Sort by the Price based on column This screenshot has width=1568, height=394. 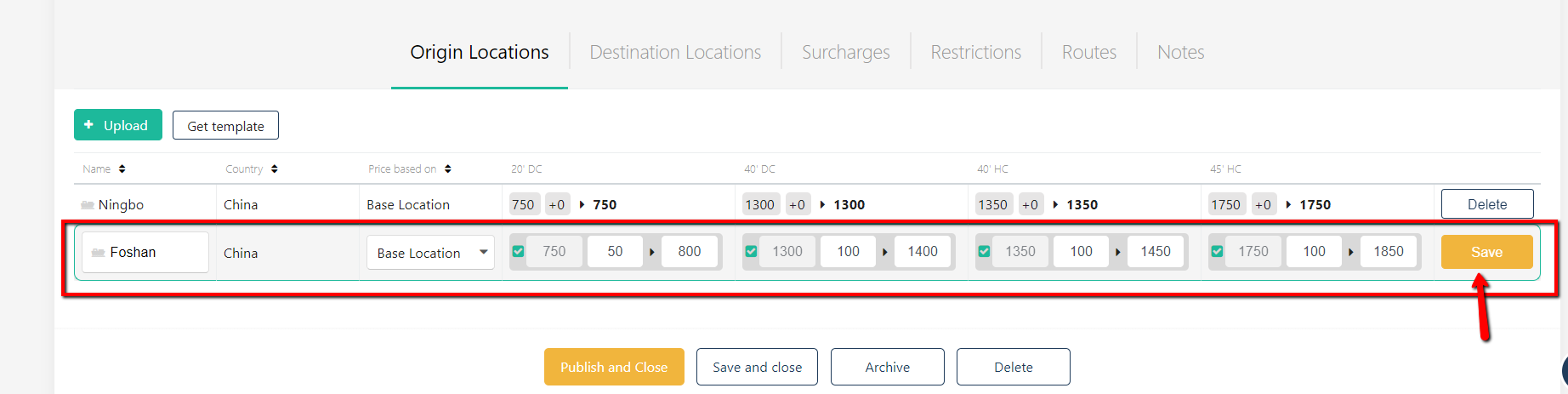pos(448,168)
